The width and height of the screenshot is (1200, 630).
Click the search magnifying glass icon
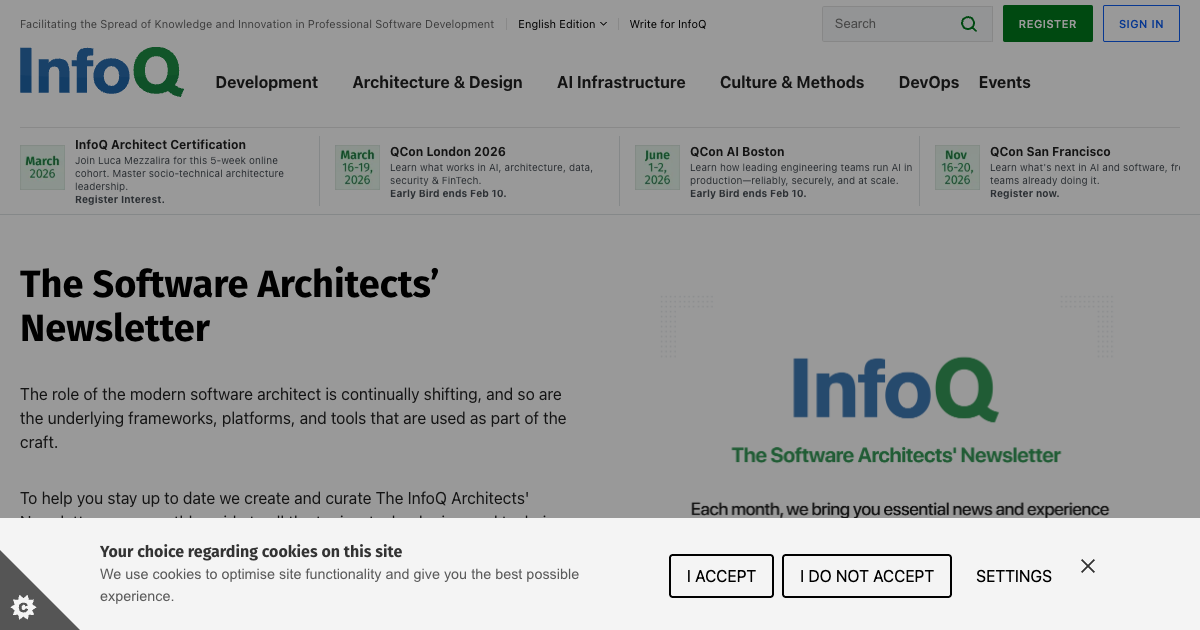point(968,23)
